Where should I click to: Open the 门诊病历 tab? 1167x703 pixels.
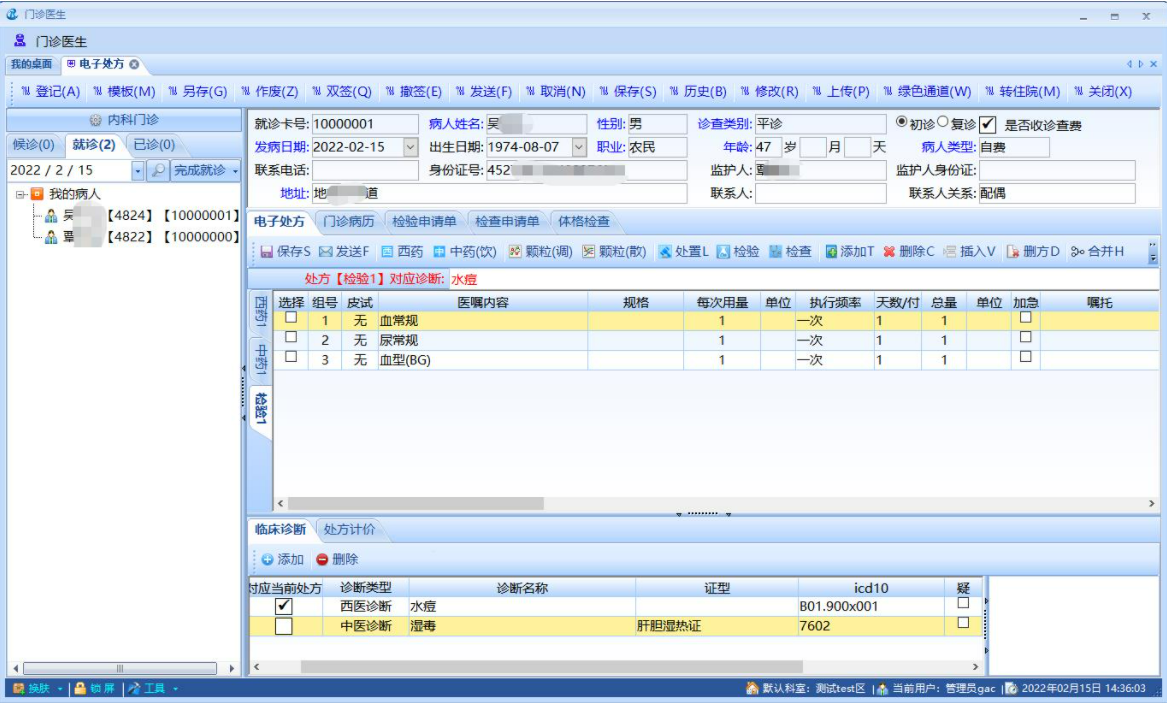(x=349, y=222)
